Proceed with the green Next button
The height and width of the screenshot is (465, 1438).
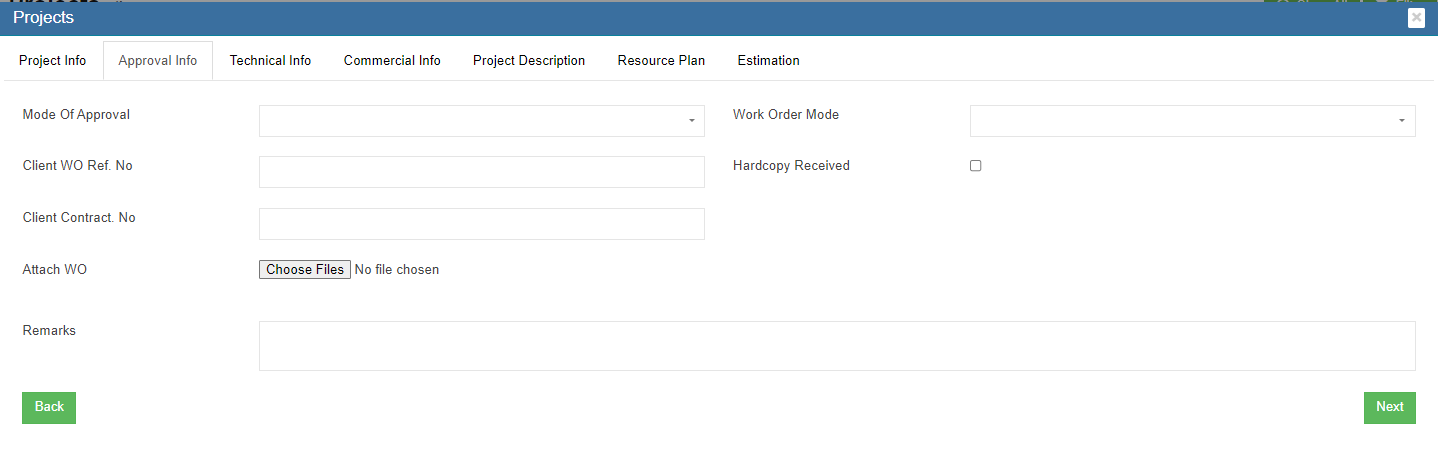[1389, 407]
